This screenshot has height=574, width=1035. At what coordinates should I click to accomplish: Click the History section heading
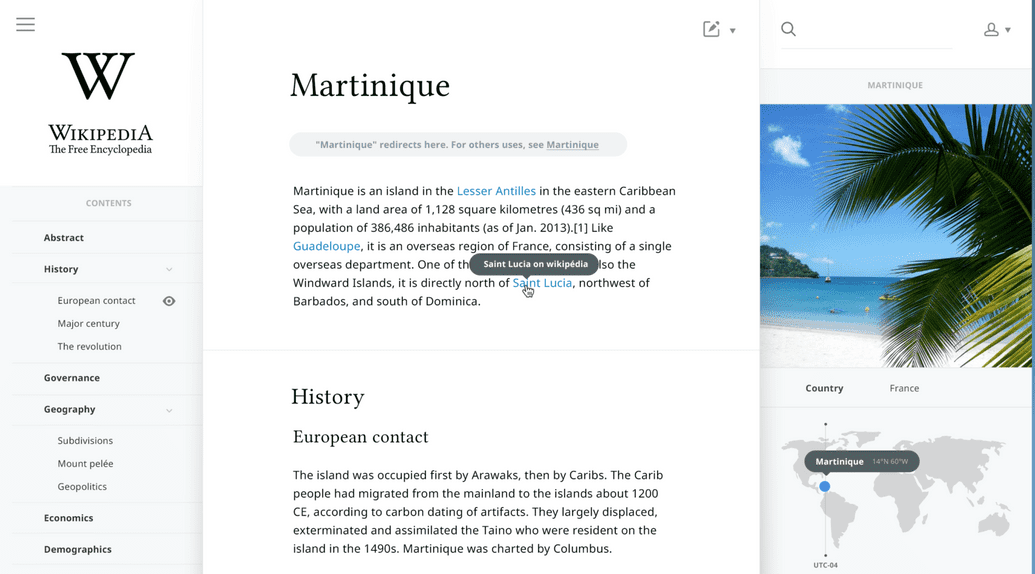(x=328, y=397)
